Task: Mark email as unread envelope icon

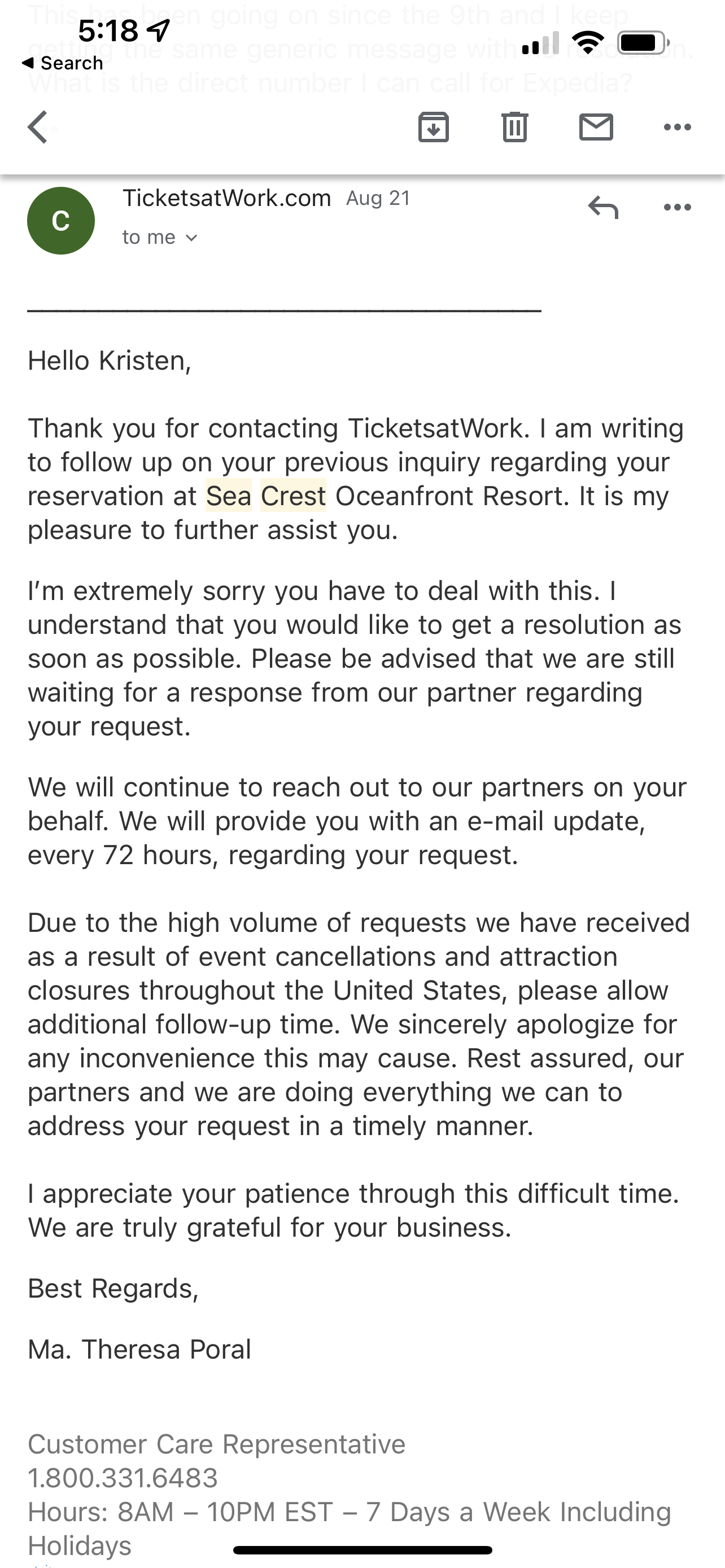Action: [595, 127]
